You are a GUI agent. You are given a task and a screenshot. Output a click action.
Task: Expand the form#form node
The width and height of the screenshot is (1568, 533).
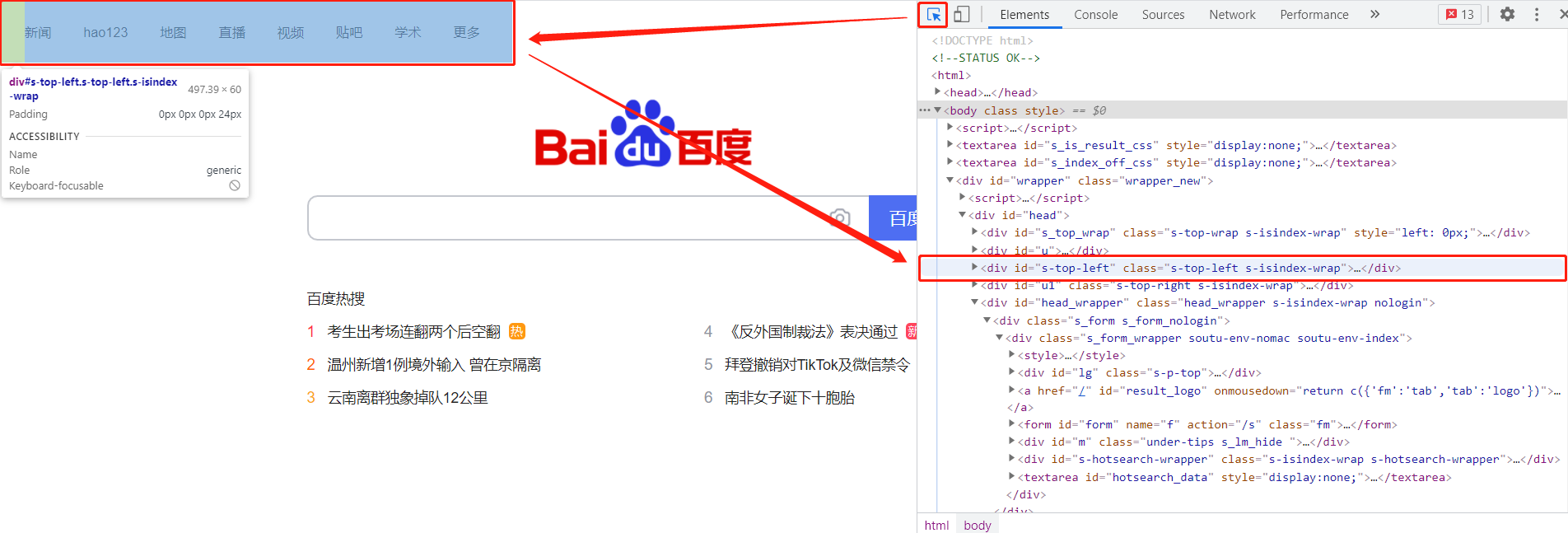coord(1011,423)
